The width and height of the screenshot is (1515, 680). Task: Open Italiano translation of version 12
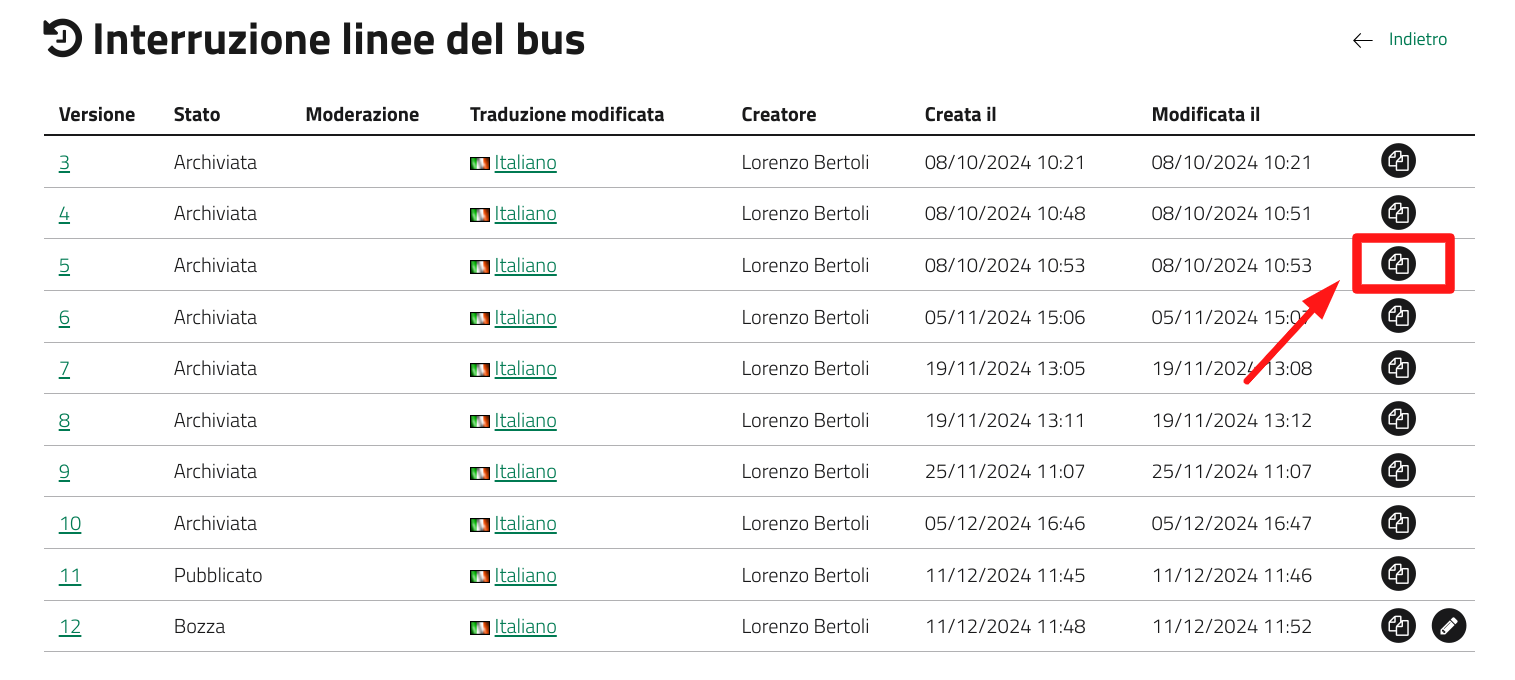[525, 627]
